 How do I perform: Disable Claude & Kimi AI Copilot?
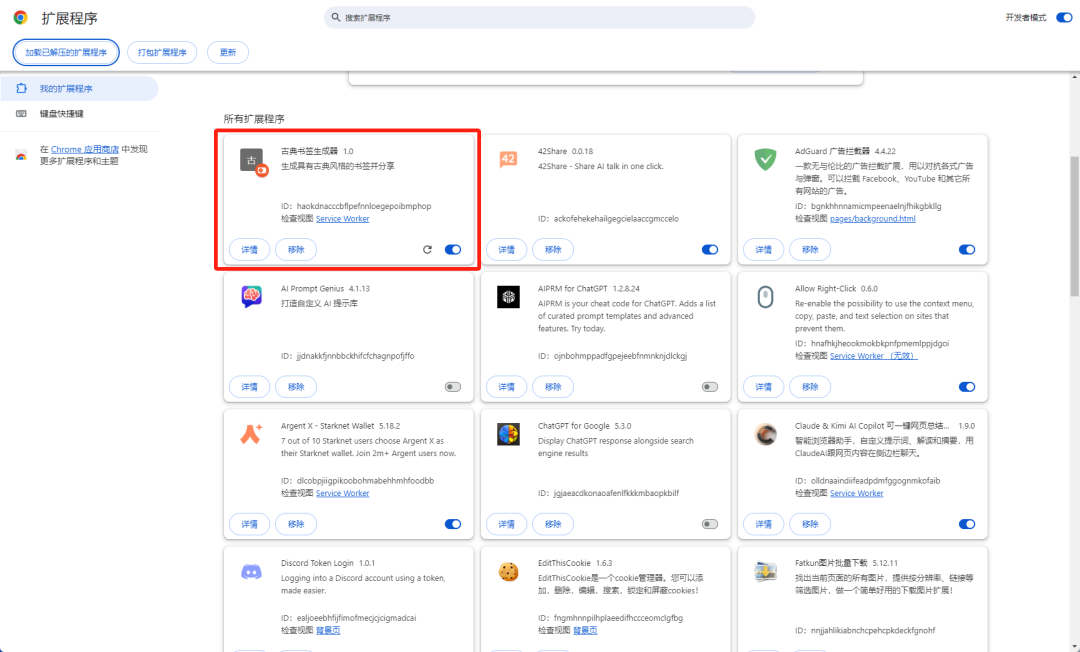click(x=966, y=524)
